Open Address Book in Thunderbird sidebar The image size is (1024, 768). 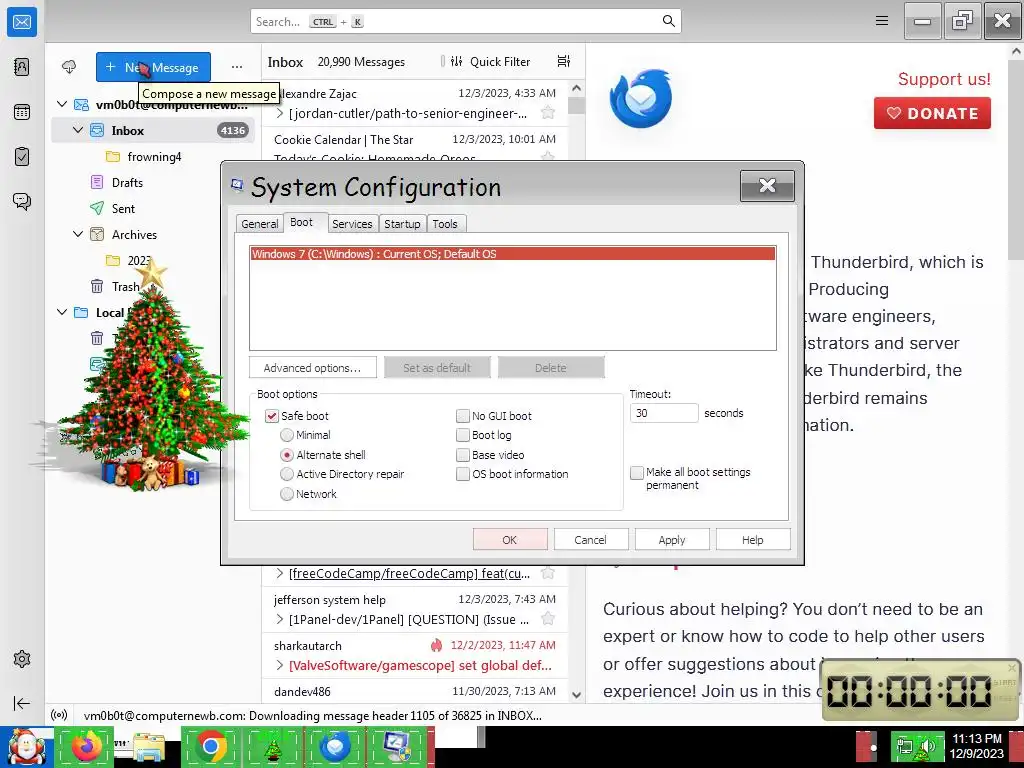point(22,67)
